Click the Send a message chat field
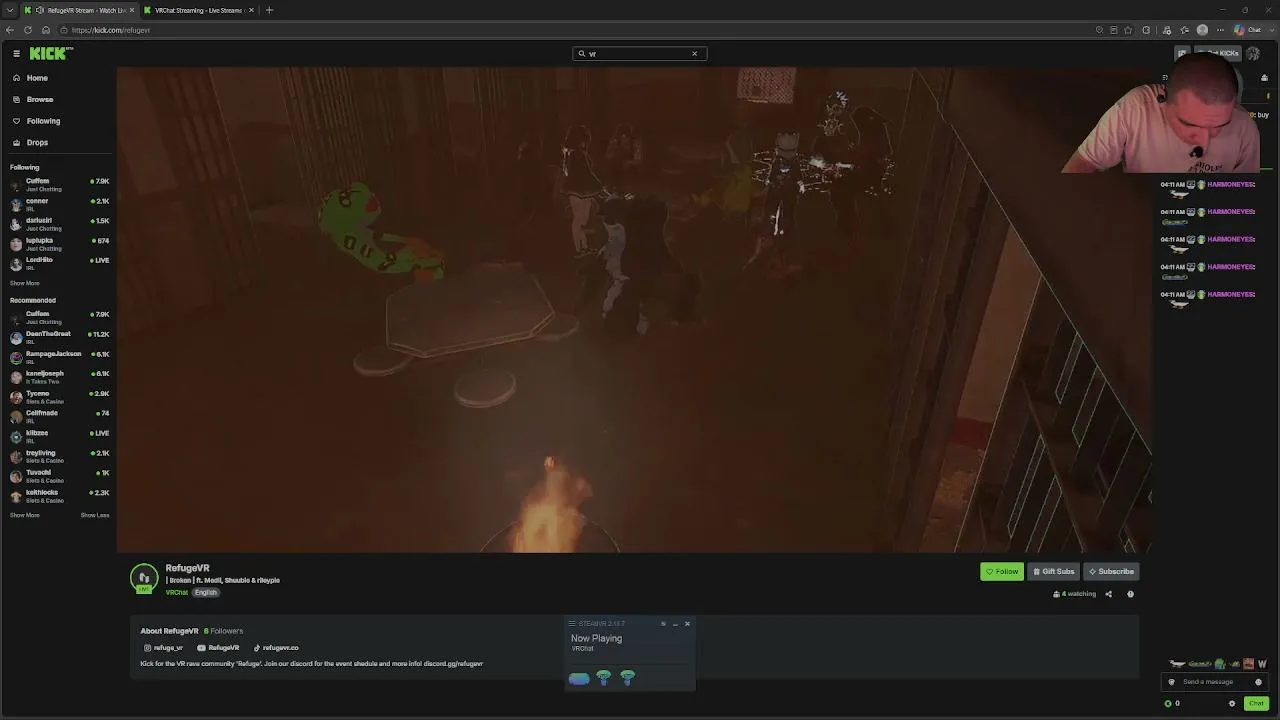 1216,682
